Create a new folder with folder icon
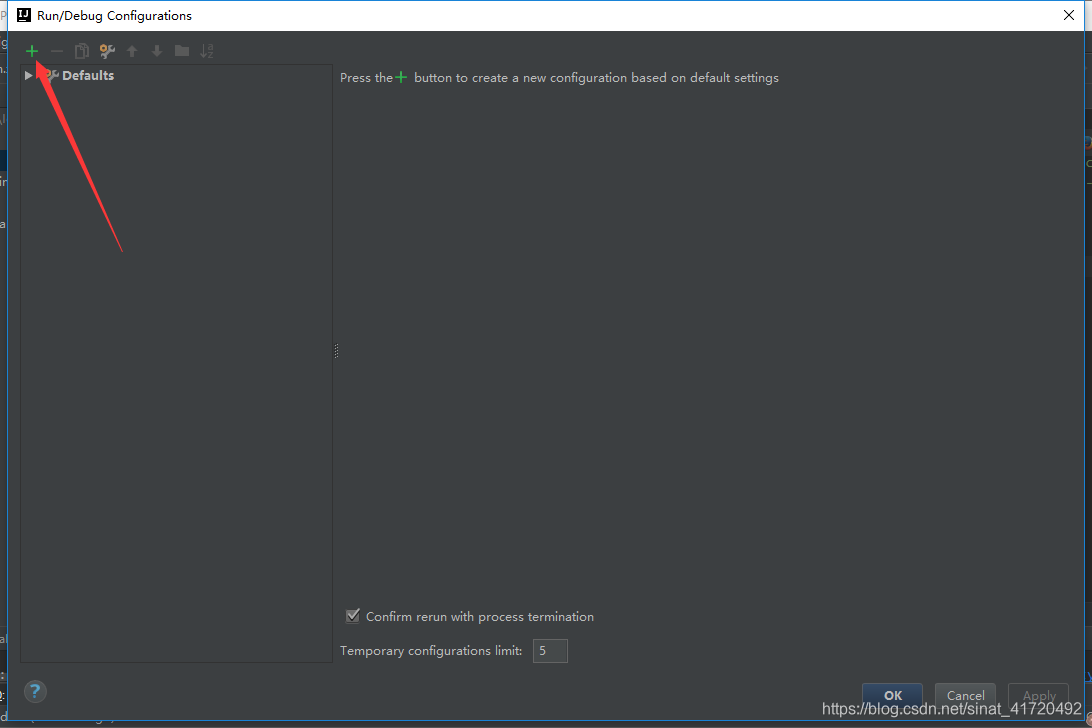The image size is (1092, 728). (x=182, y=51)
